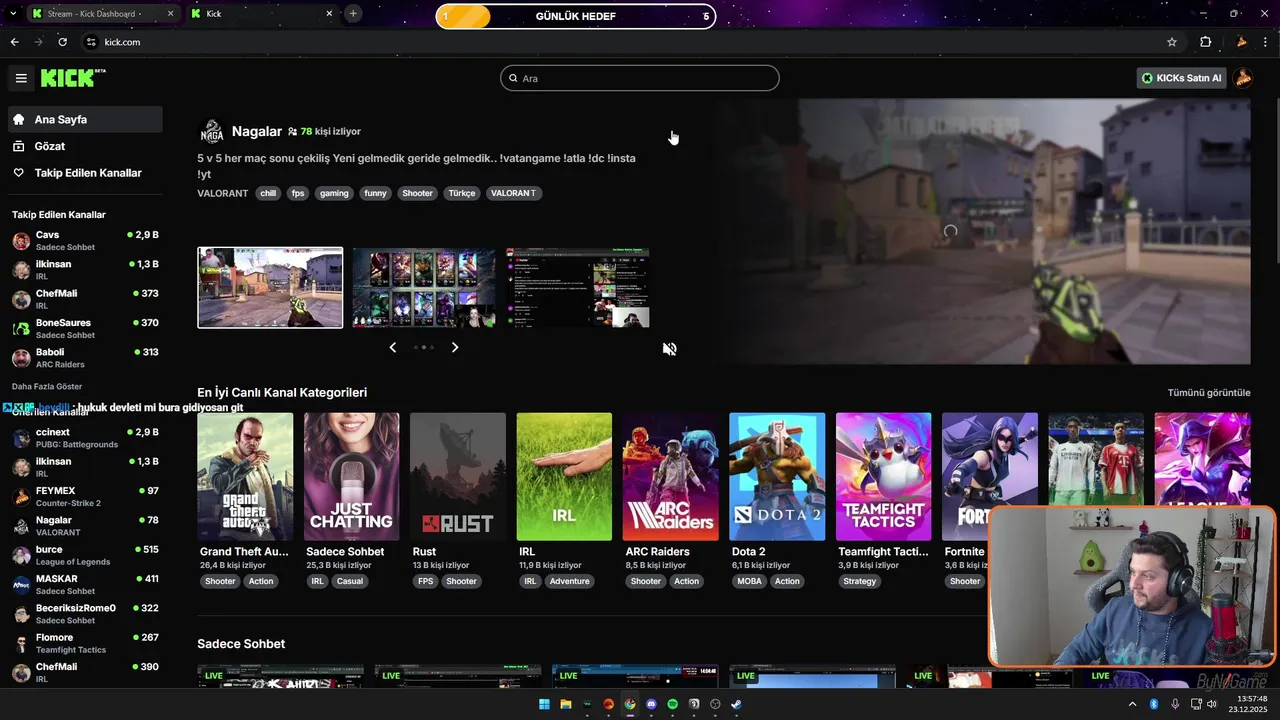Expand the system tray hidden icons chevron
The width and height of the screenshot is (1280, 720).
[x=1133, y=704]
